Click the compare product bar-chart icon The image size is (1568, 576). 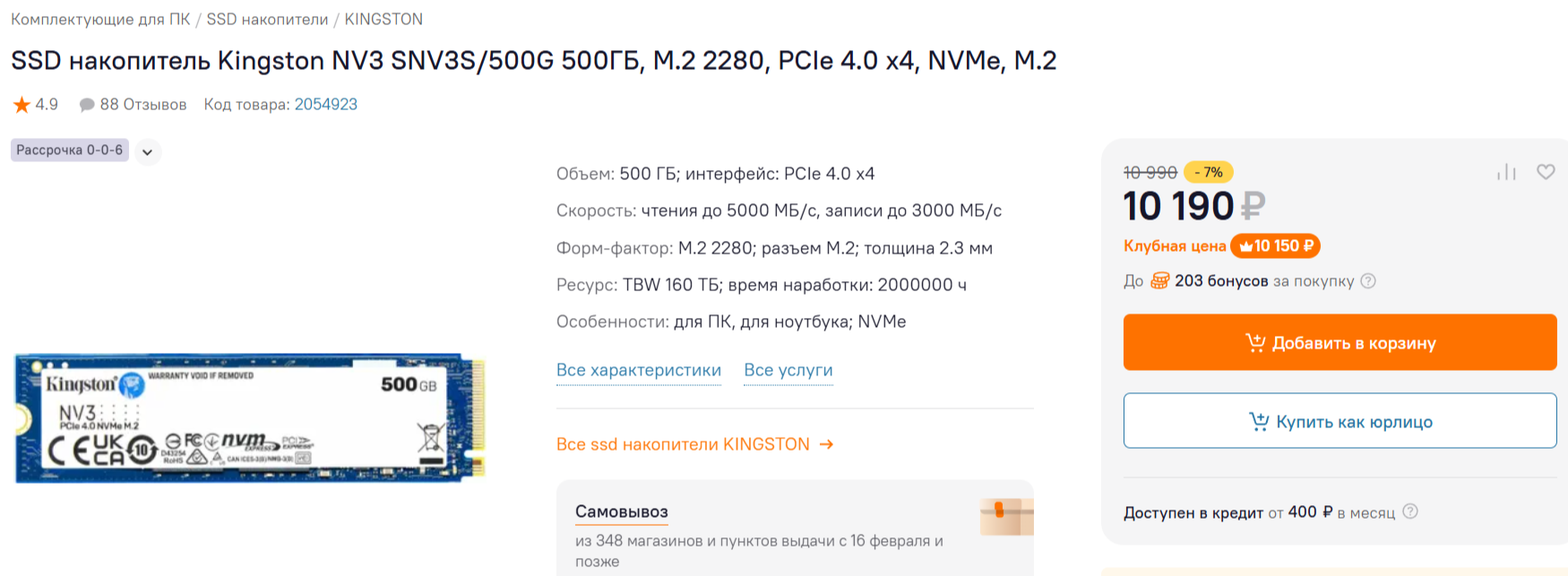click(x=1506, y=172)
